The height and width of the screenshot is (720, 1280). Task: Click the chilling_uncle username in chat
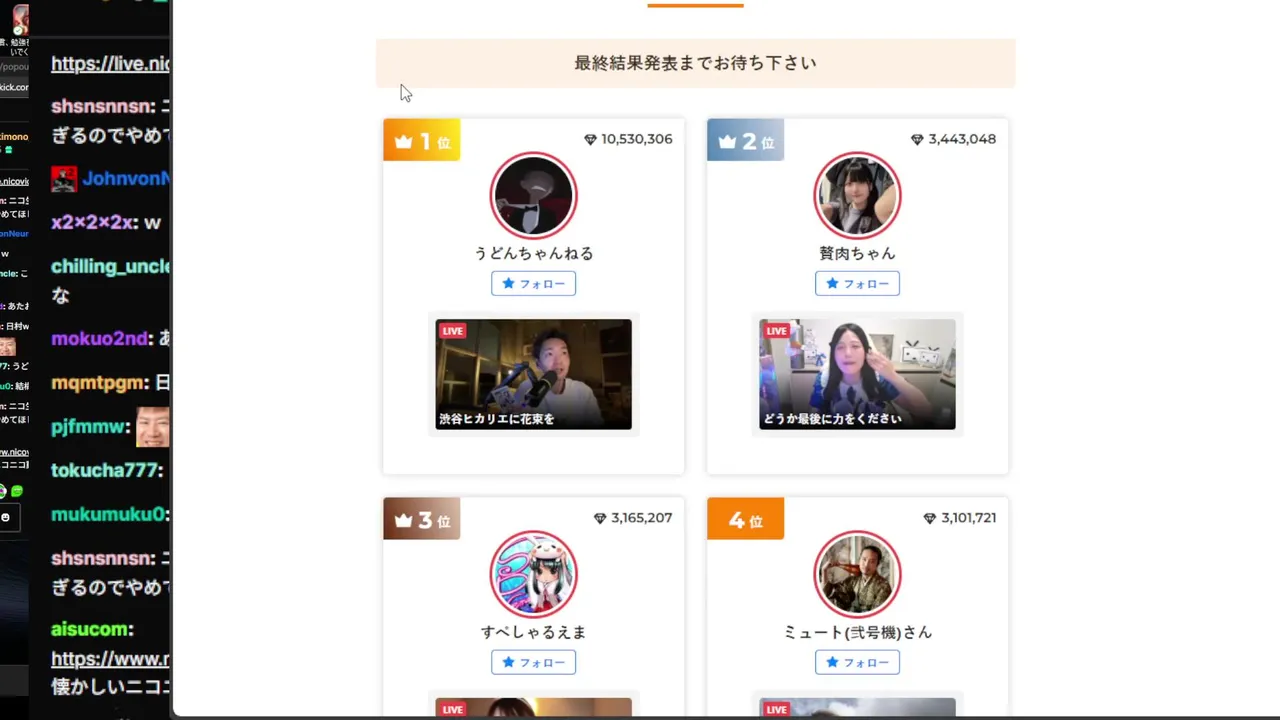tap(110, 267)
